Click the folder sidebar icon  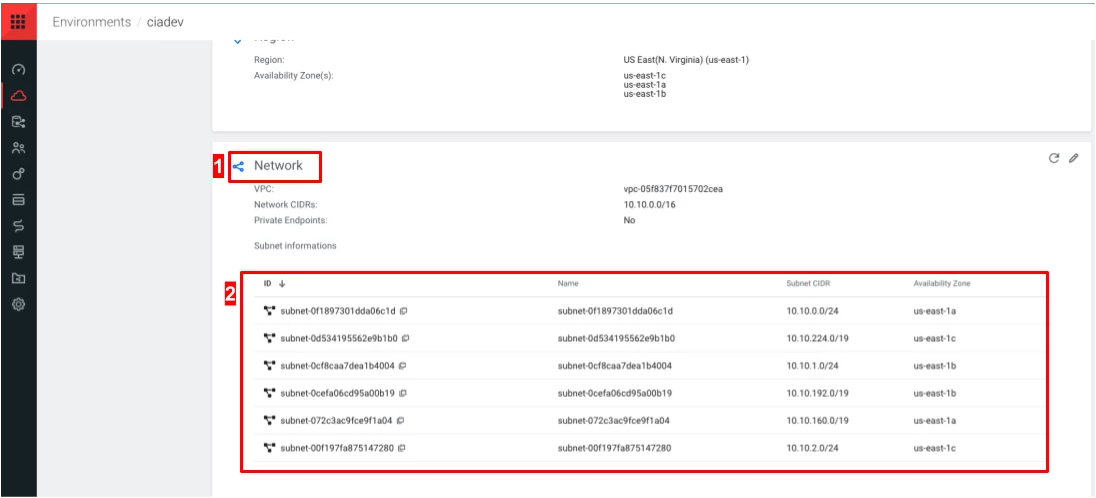(19, 278)
